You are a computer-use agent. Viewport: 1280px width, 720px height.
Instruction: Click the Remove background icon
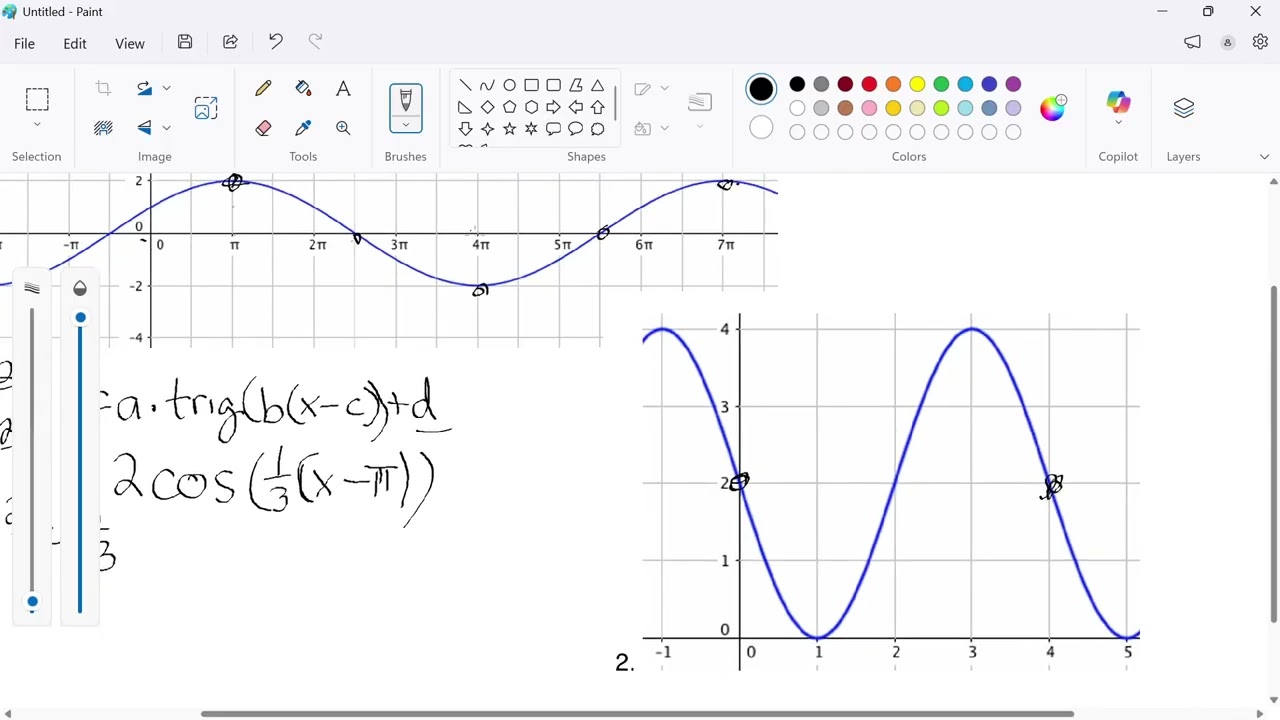[103, 127]
